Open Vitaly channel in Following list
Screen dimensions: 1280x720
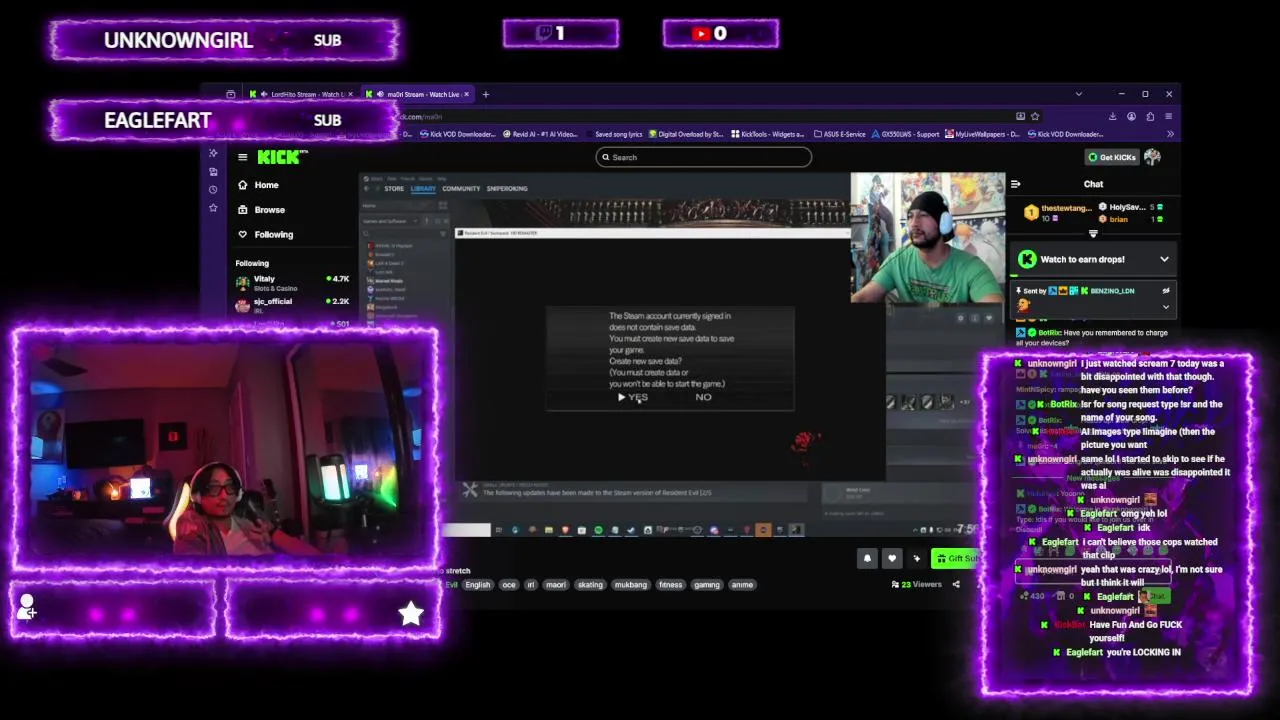click(x=292, y=283)
